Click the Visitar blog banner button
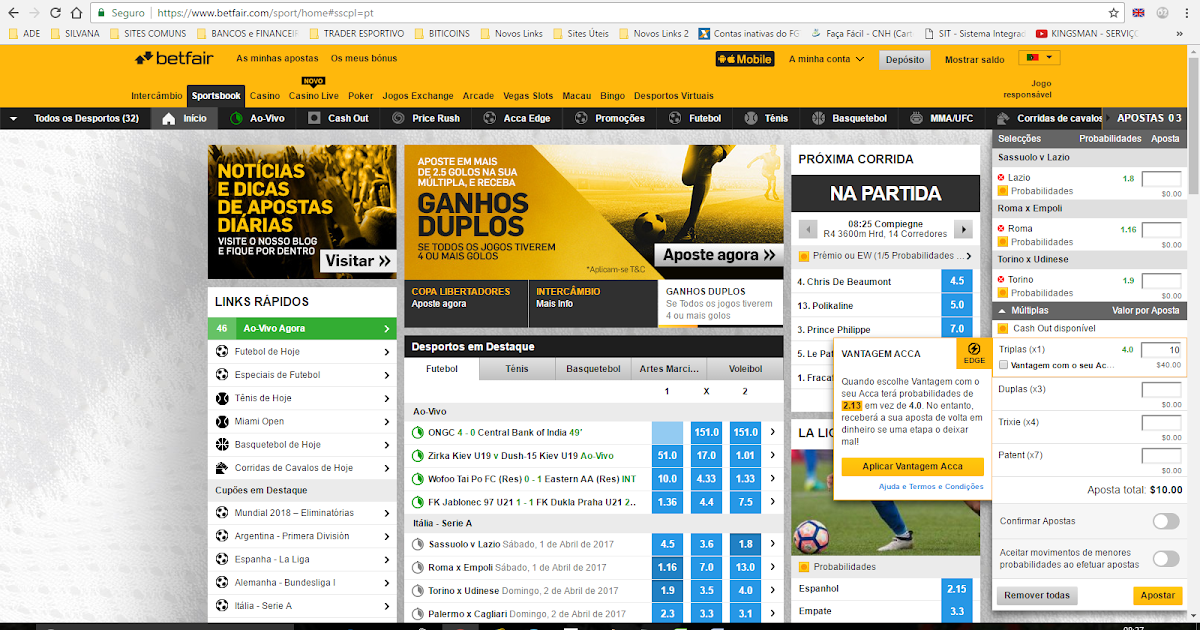This screenshot has height=630, width=1200. 358,261
